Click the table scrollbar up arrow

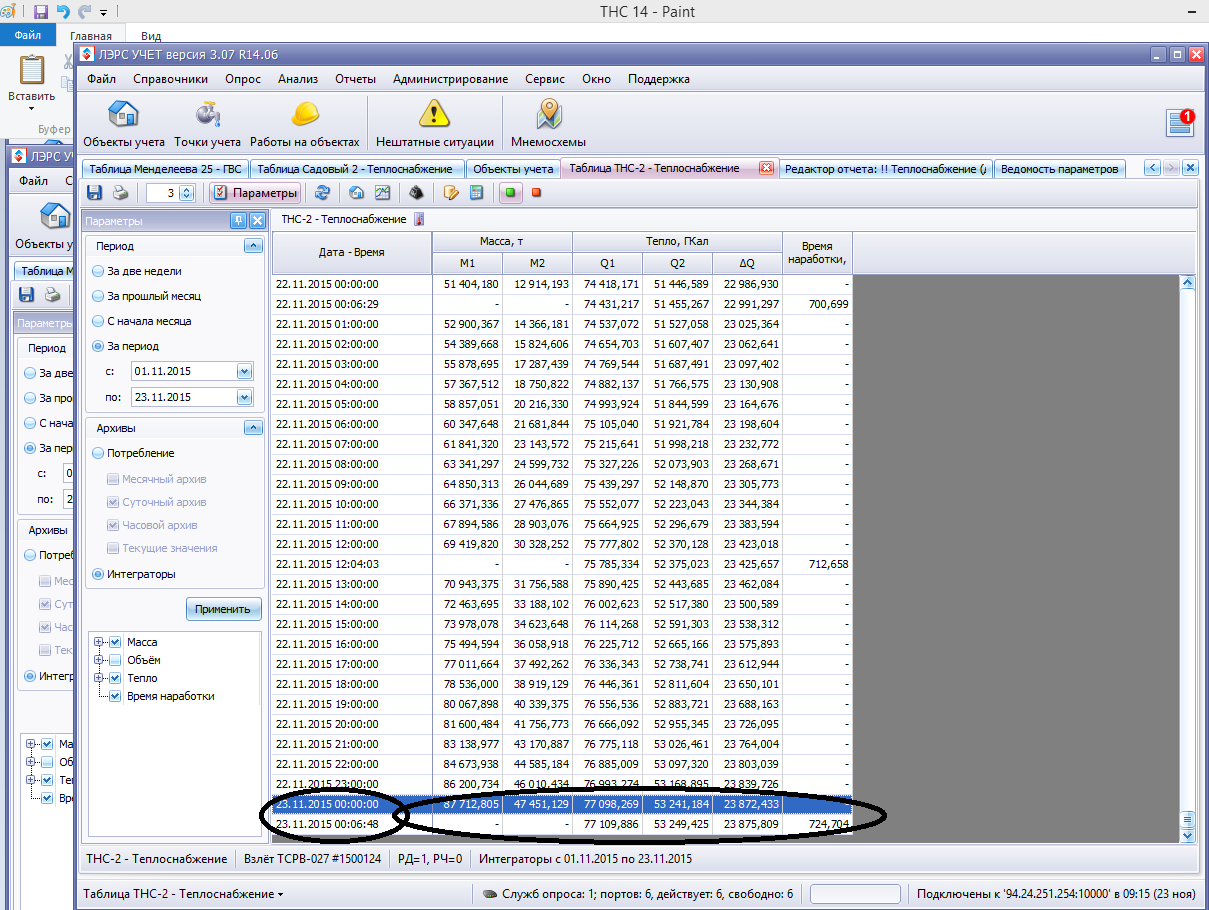coord(1188,283)
